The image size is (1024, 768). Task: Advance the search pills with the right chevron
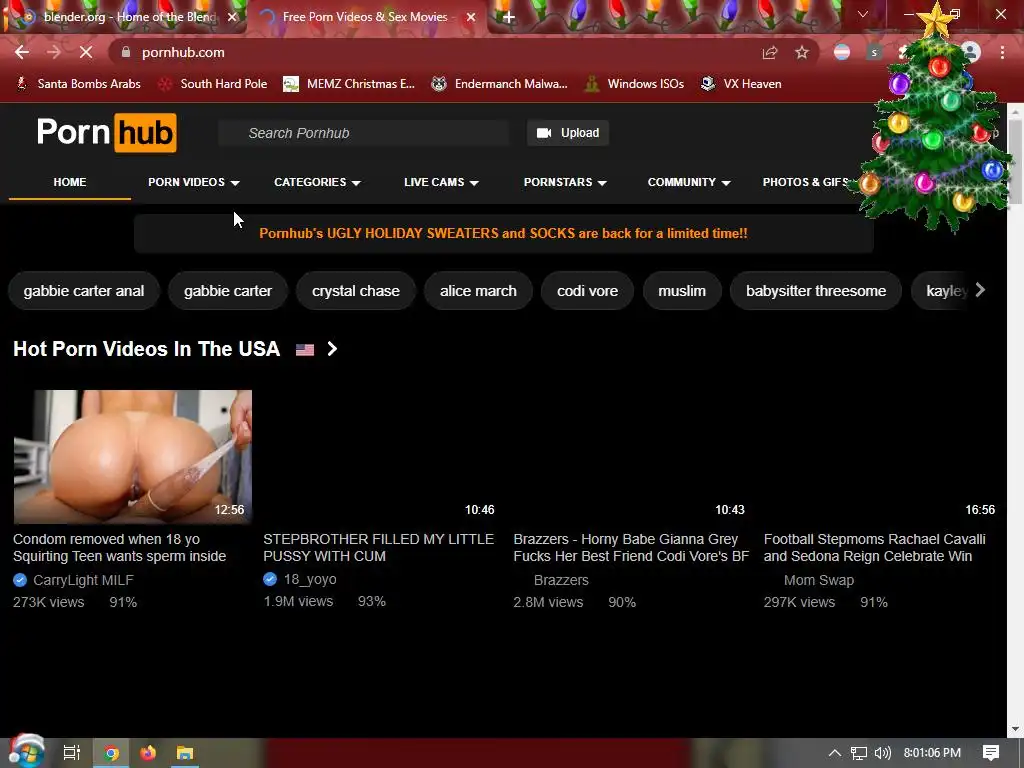[x=980, y=290]
